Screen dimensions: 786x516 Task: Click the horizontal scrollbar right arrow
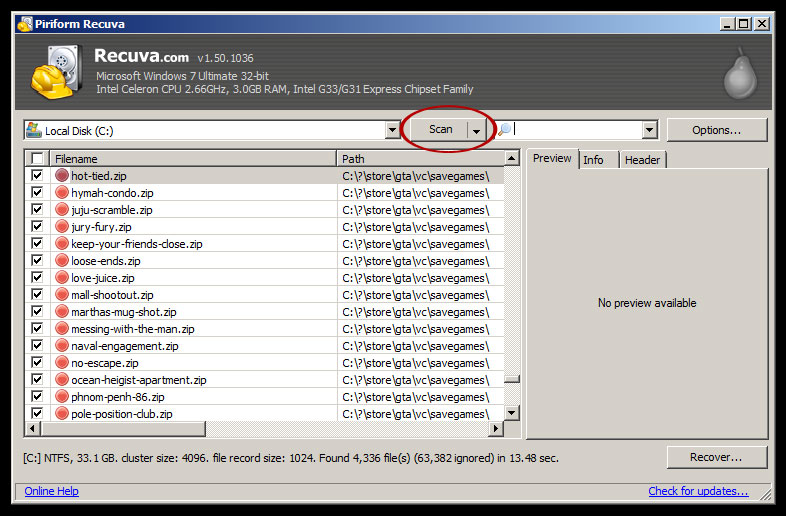click(x=496, y=429)
